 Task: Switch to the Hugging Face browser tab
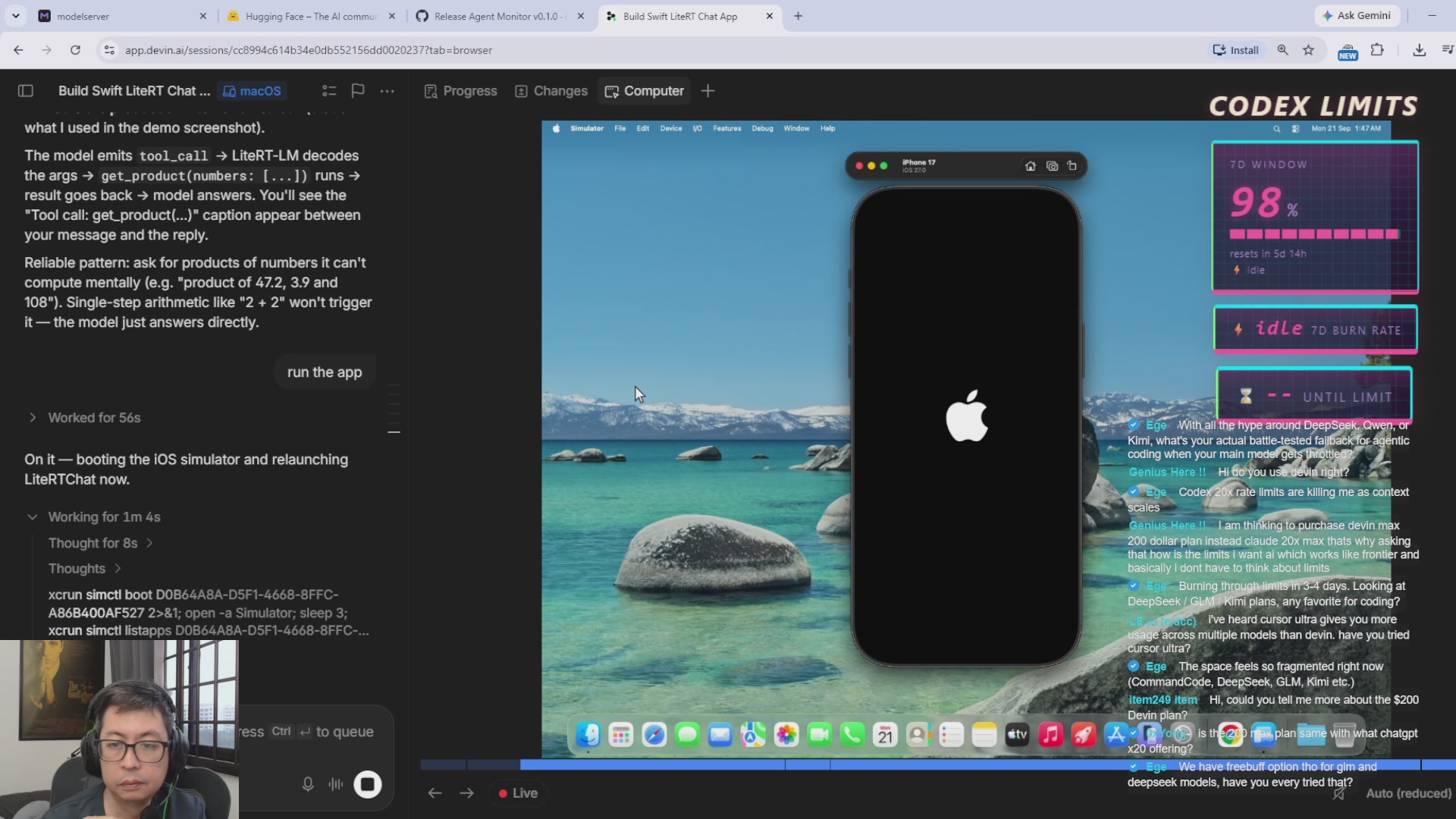[311, 16]
